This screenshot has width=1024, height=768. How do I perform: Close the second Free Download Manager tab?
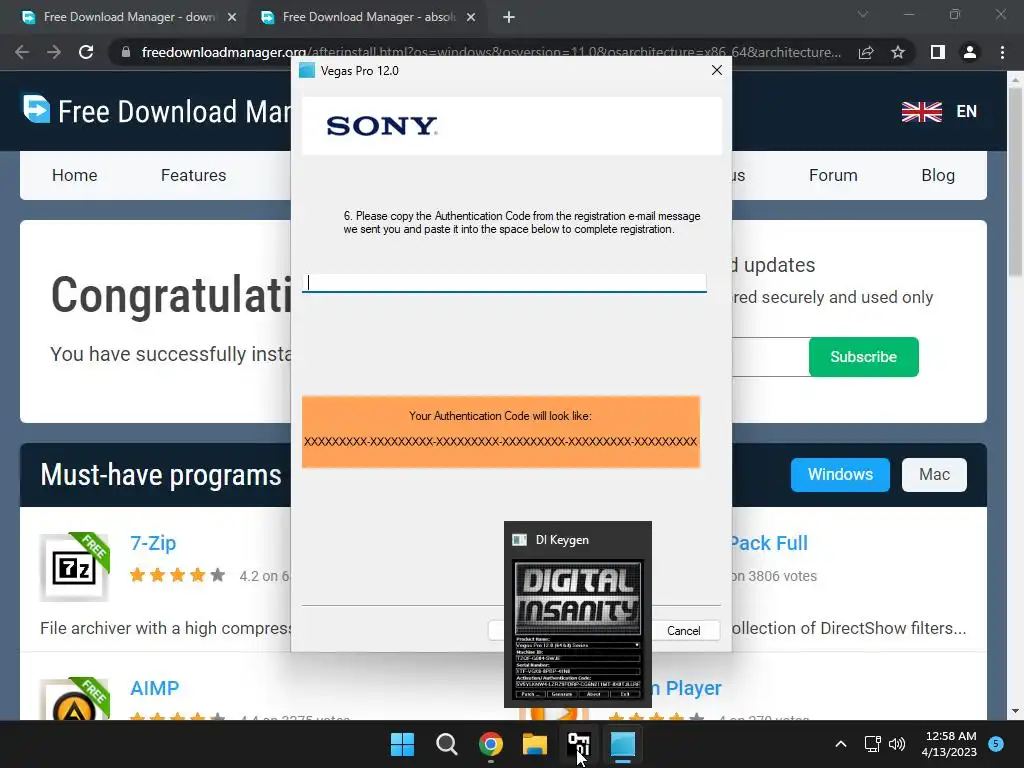click(x=471, y=17)
